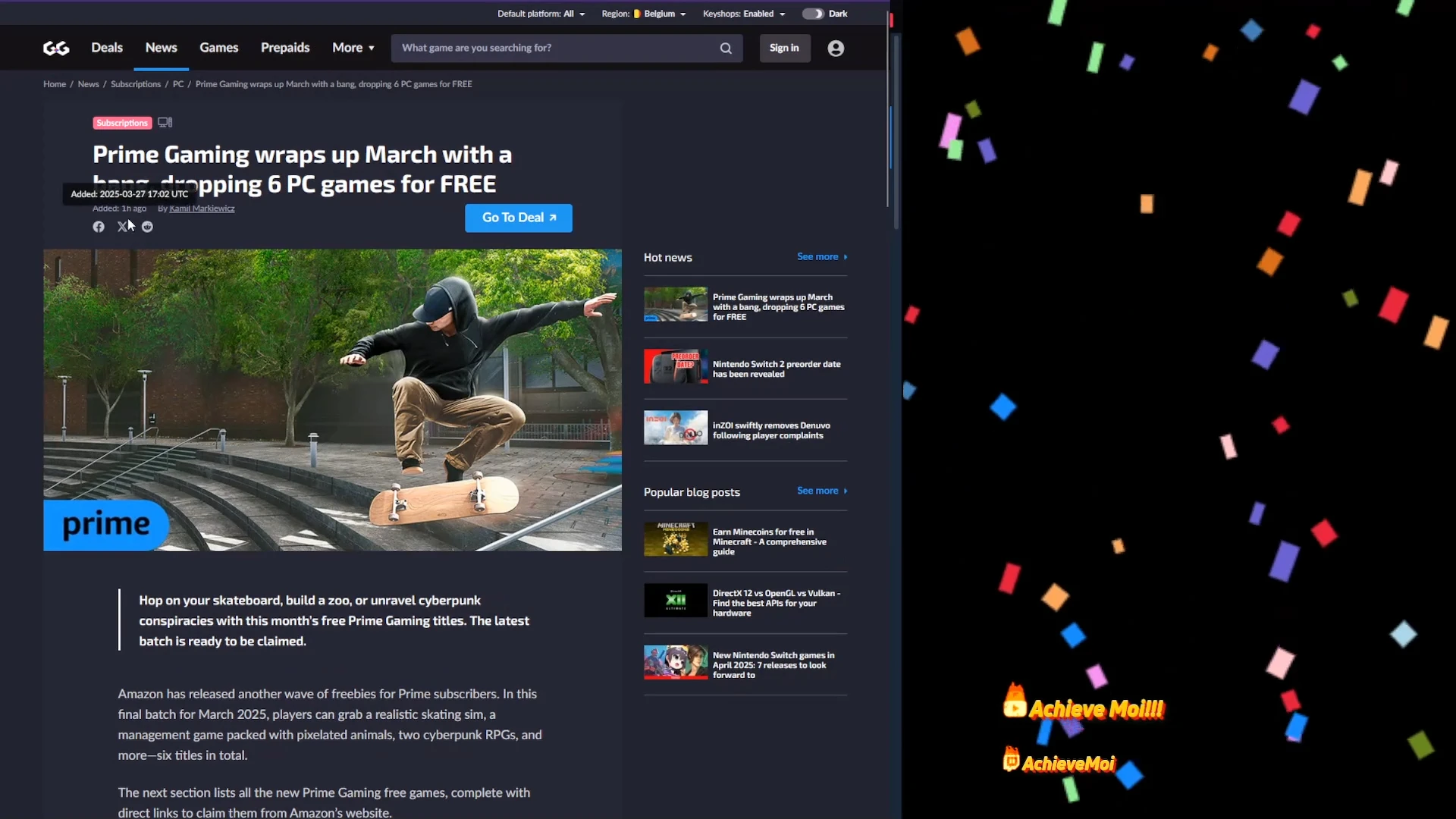Go to News in the breadcrumb
Image resolution: width=1456 pixels, height=819 pixels.
coord(89,84)
